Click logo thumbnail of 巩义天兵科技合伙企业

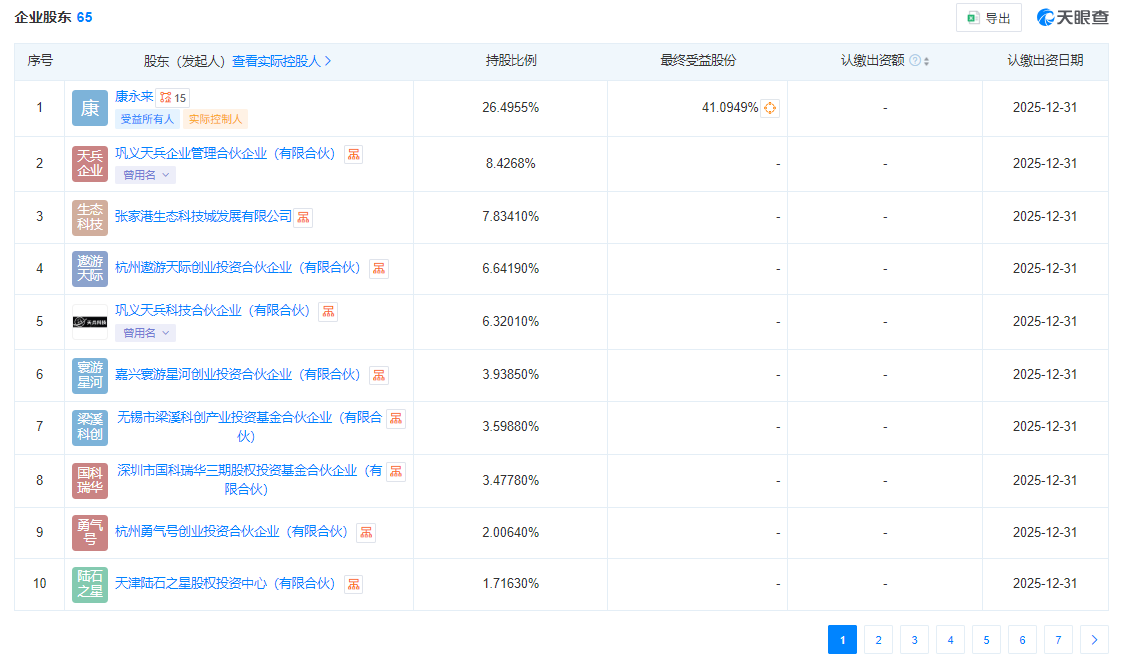click(x=90, y=322)
